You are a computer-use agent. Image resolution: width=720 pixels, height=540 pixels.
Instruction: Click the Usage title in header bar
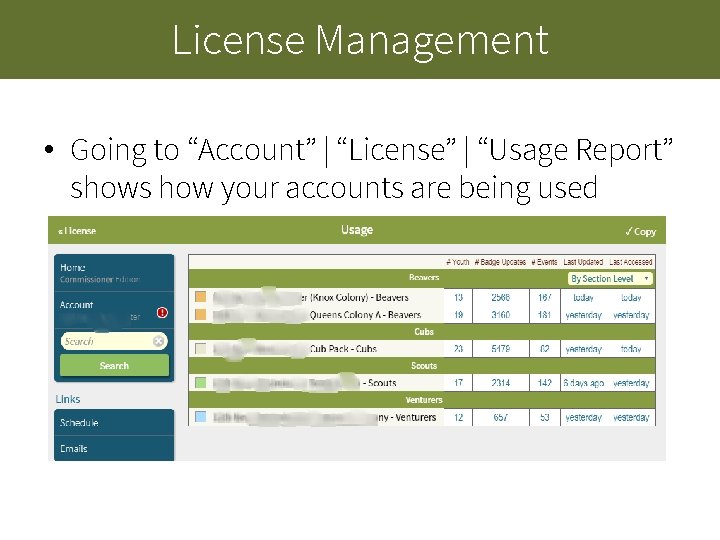[357, 230]
